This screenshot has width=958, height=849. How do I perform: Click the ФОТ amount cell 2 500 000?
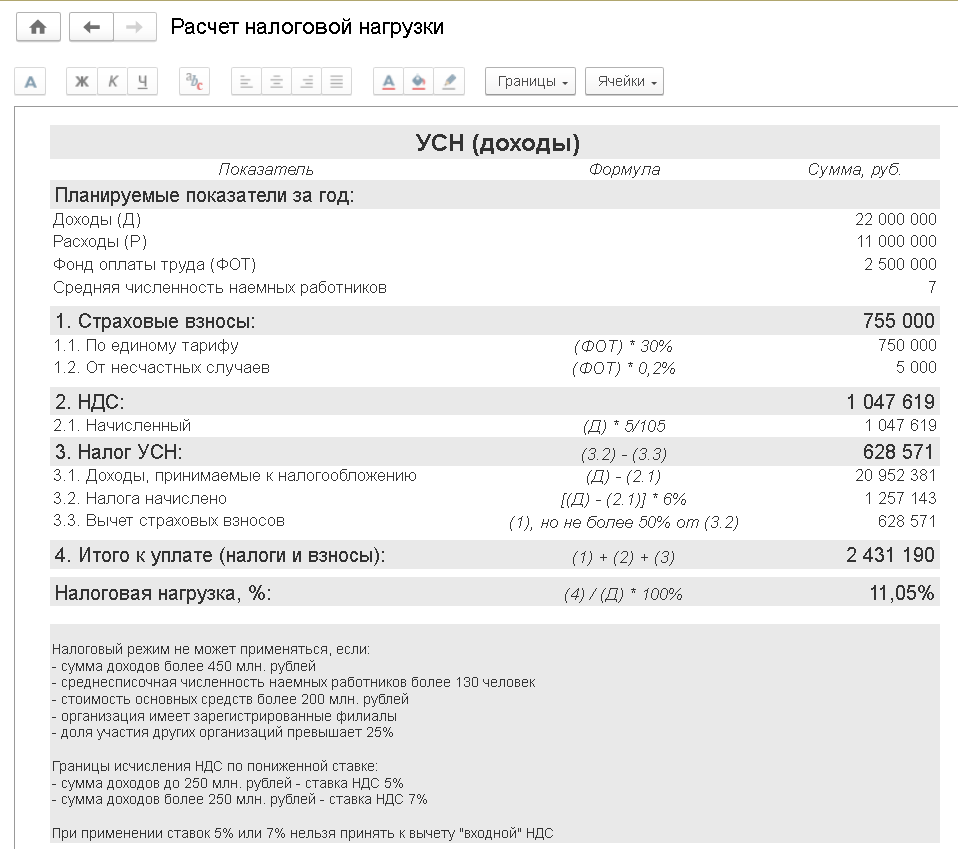point(900,264)
